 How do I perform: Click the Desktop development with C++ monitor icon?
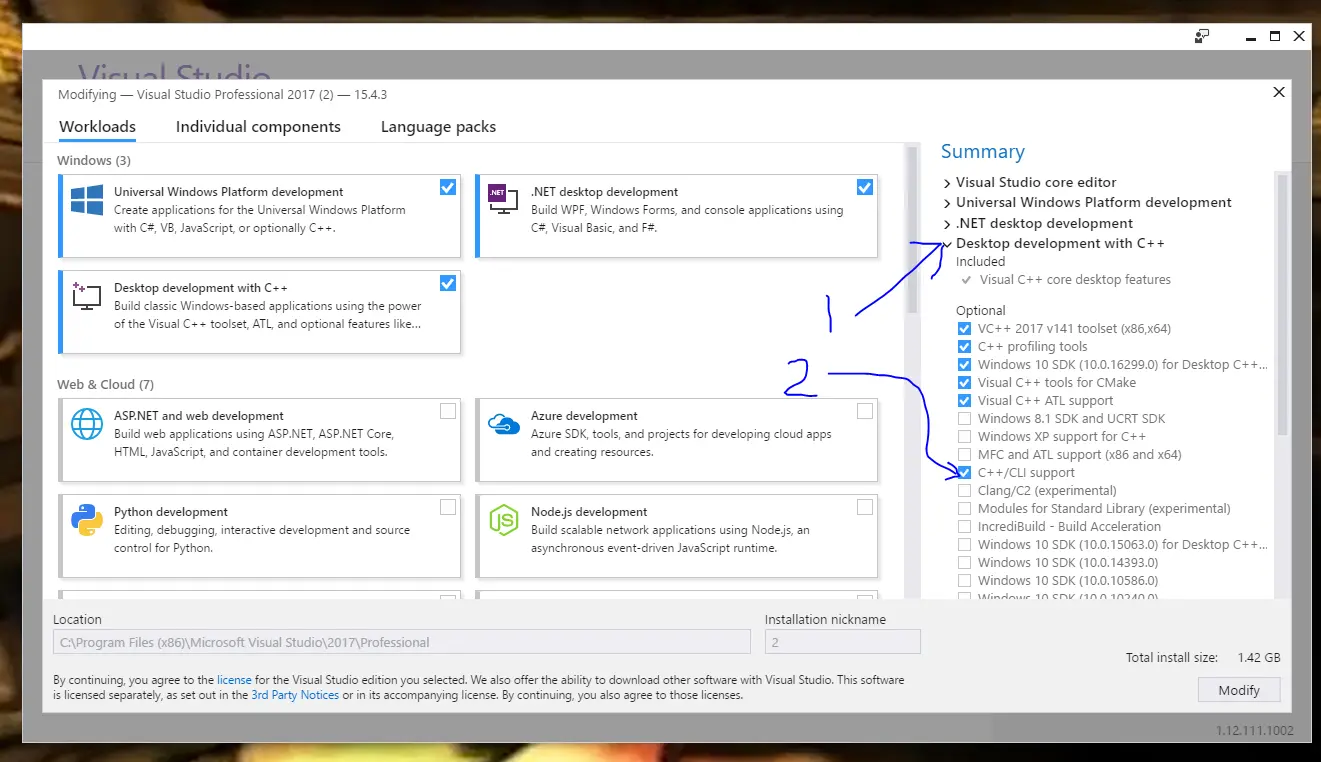tap(87, 295)
